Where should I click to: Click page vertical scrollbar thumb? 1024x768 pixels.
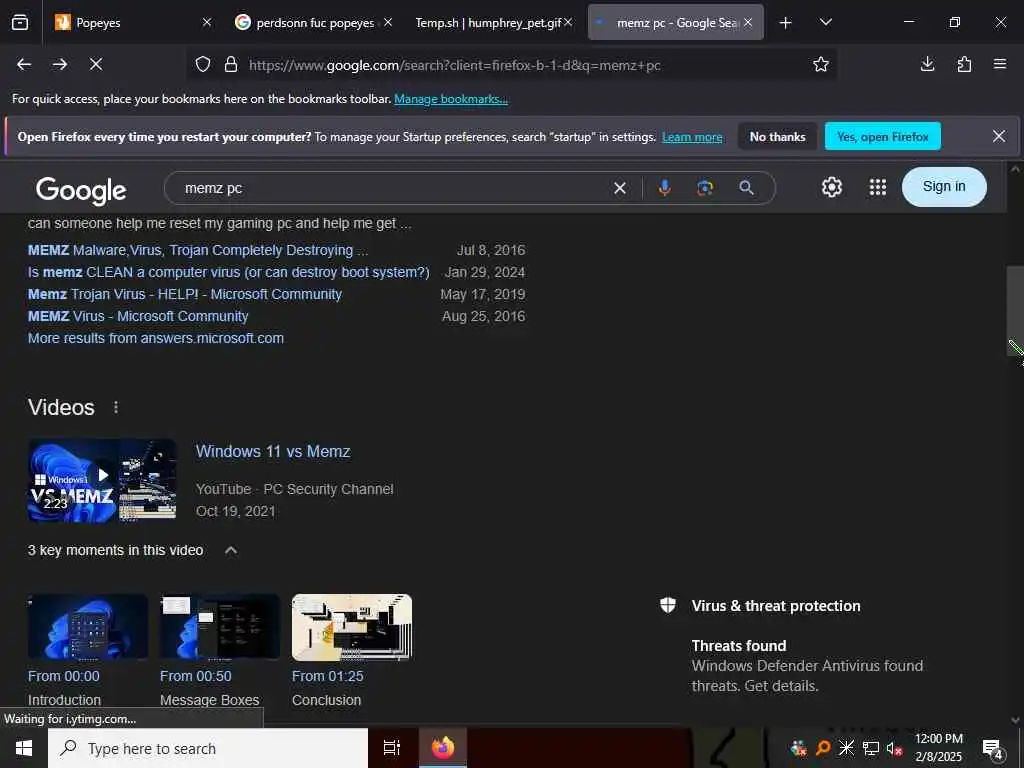pyautogui.click(x=1014, y=311)
